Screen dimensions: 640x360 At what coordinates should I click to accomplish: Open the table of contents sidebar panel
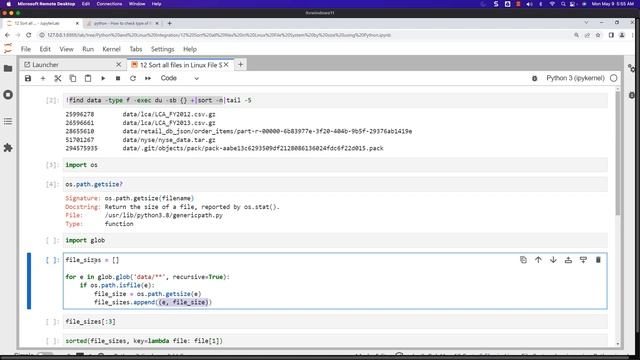click(8, 121)
